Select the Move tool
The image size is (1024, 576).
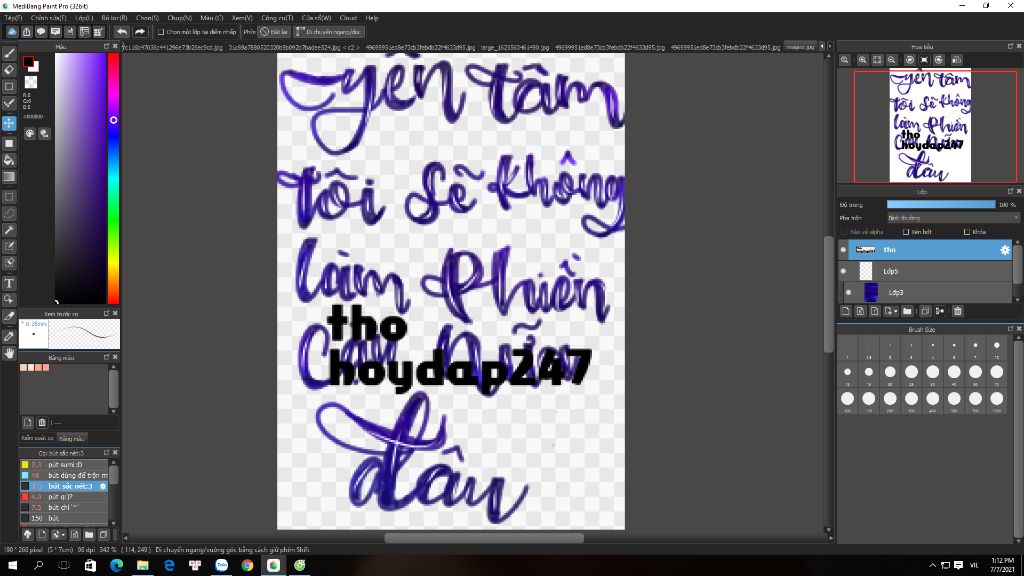9,123
